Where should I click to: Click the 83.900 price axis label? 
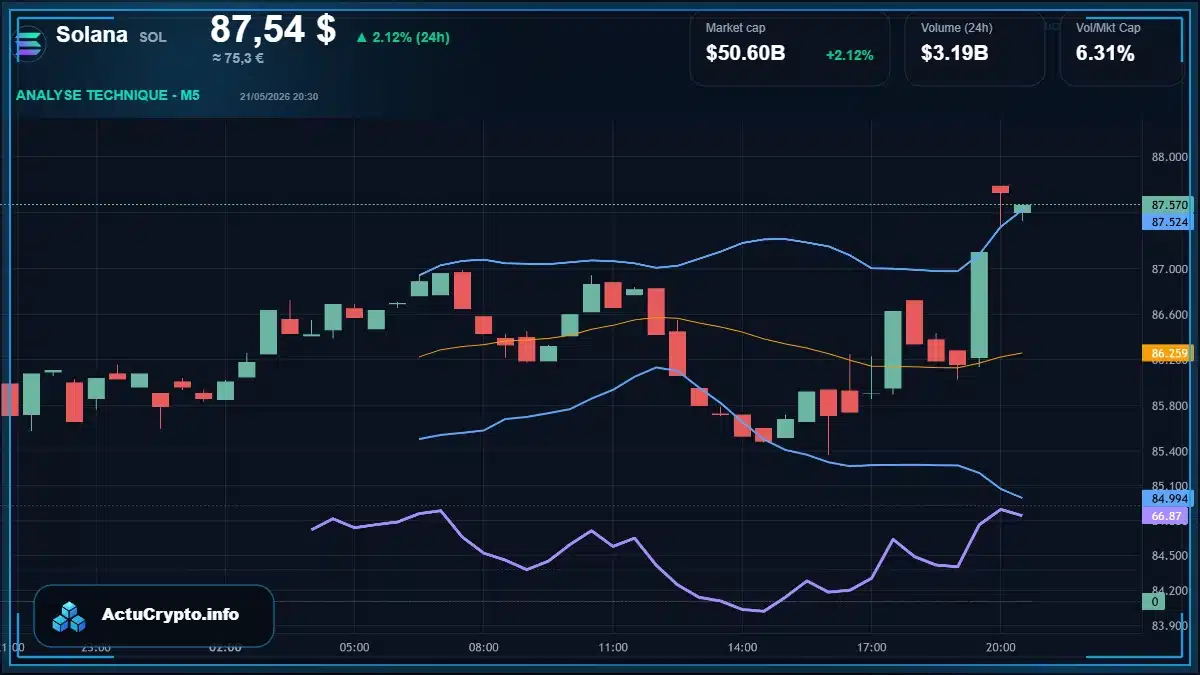1169,627
